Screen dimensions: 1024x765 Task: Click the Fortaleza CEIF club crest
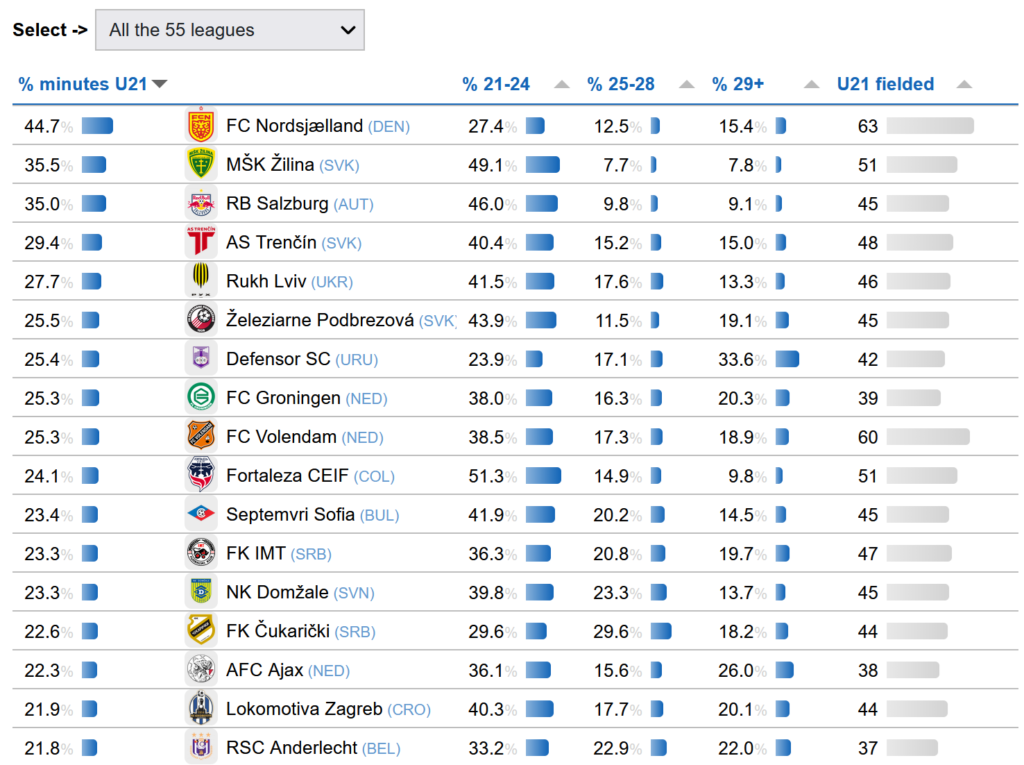[201, 476]
